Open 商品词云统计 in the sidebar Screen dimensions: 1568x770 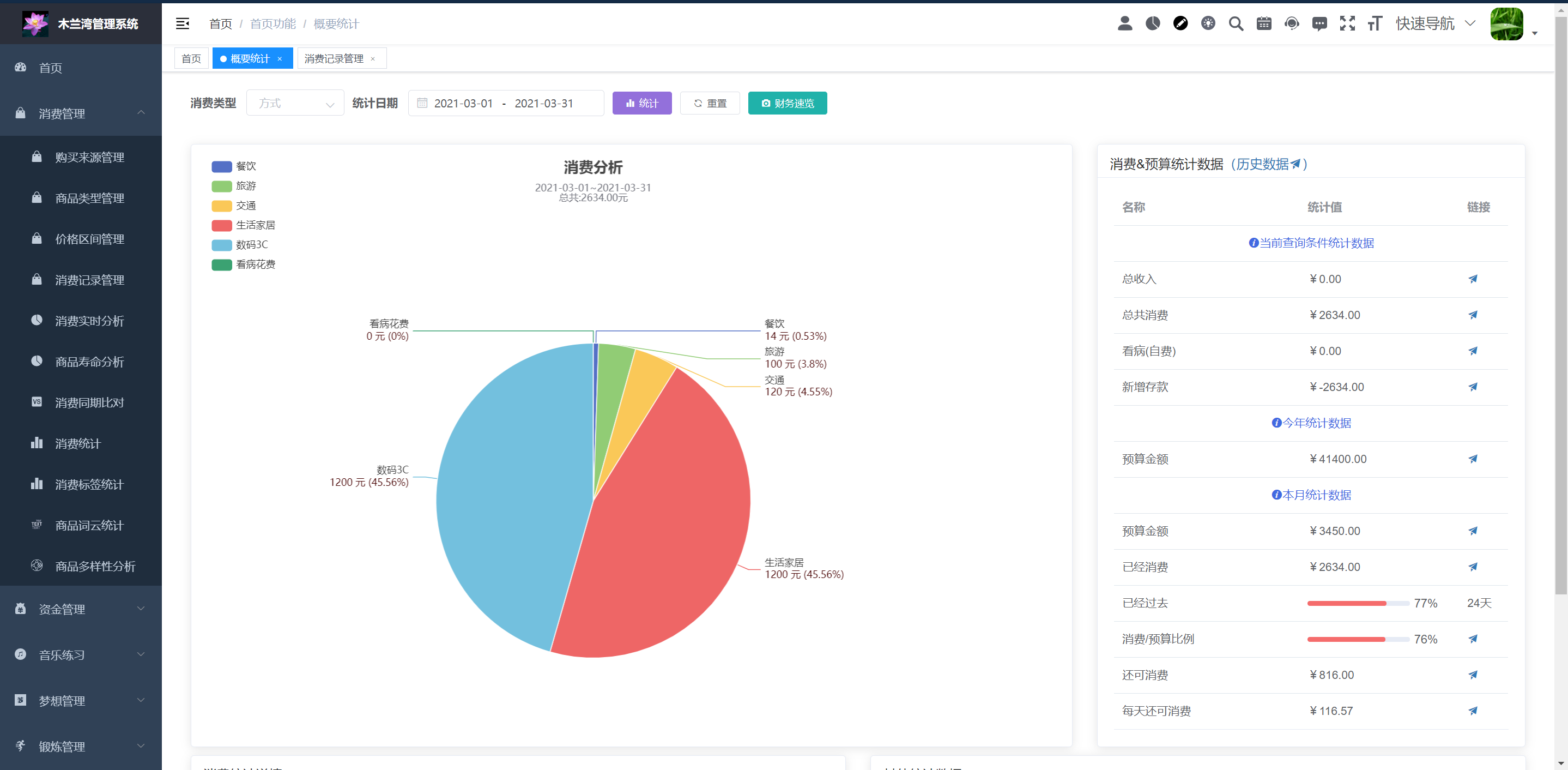point(81,525)
